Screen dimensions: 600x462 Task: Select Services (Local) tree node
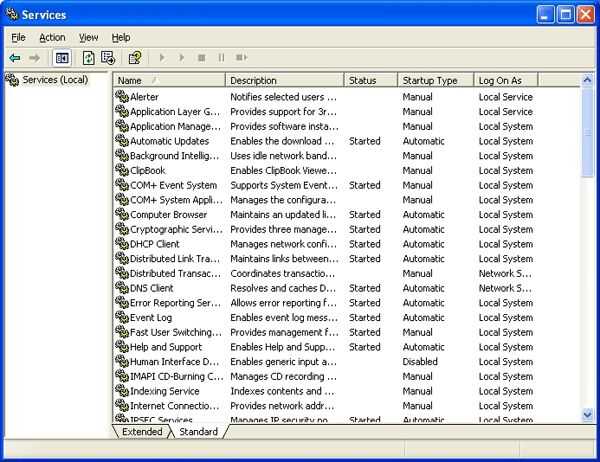point(55,80)
